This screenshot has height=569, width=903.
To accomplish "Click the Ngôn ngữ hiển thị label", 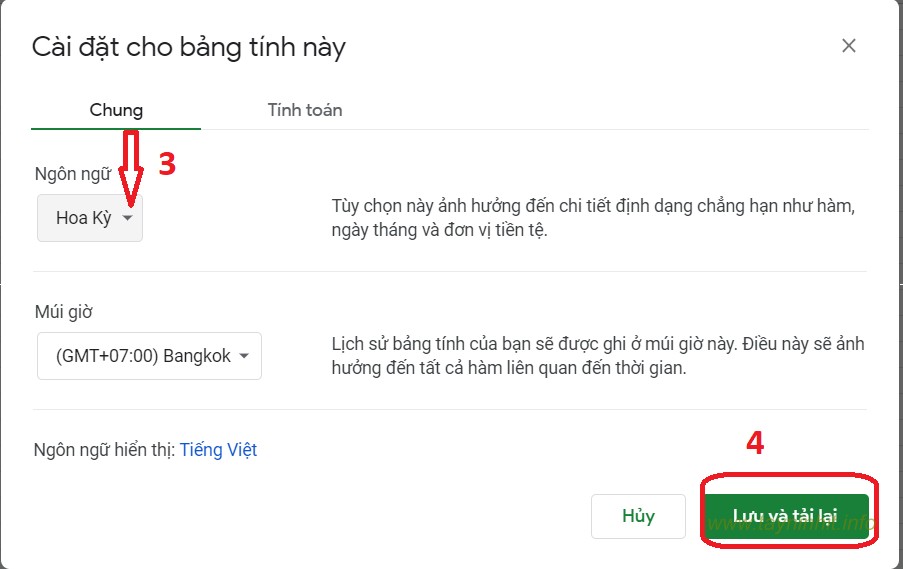I will 104,450.
